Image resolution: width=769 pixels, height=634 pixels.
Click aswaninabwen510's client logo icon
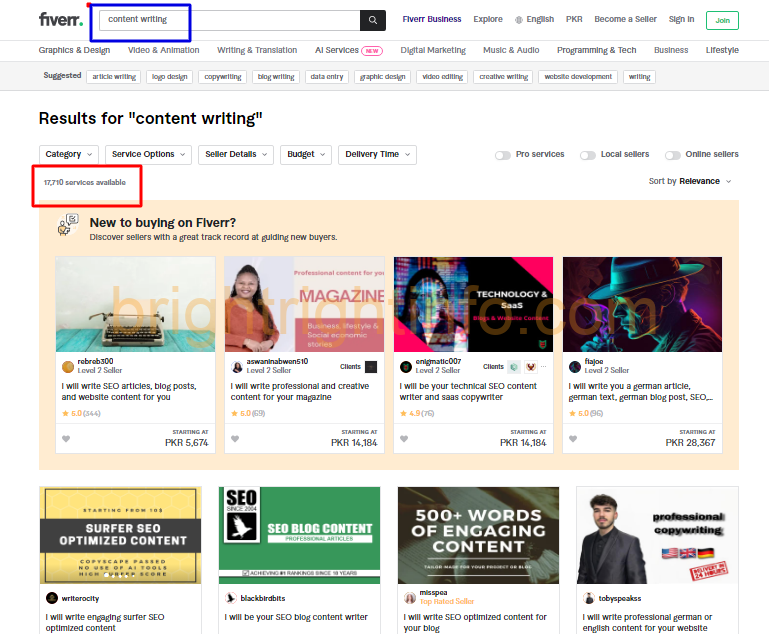tap(371, 367)
